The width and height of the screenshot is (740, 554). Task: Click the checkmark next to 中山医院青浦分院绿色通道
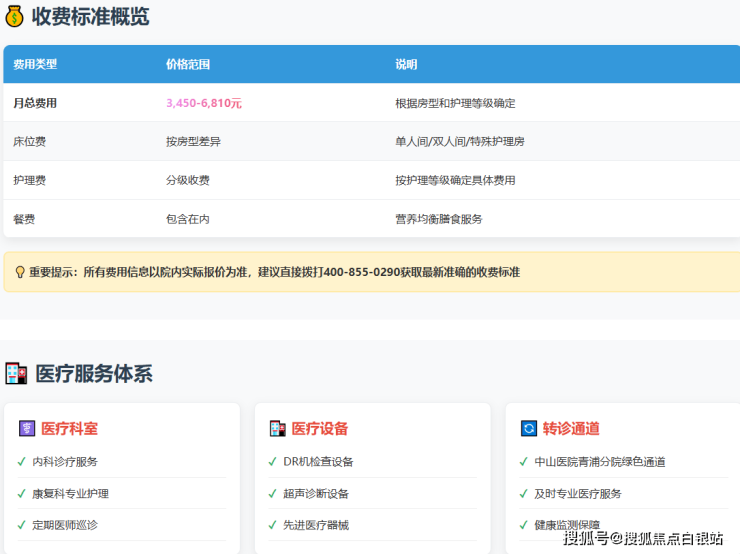coord(524,462)
